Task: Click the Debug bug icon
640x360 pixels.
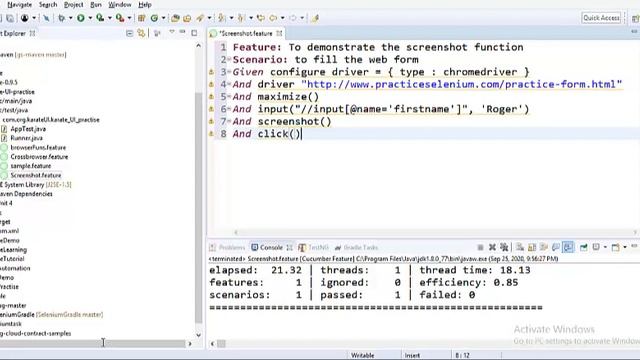Action: (62, 18)
